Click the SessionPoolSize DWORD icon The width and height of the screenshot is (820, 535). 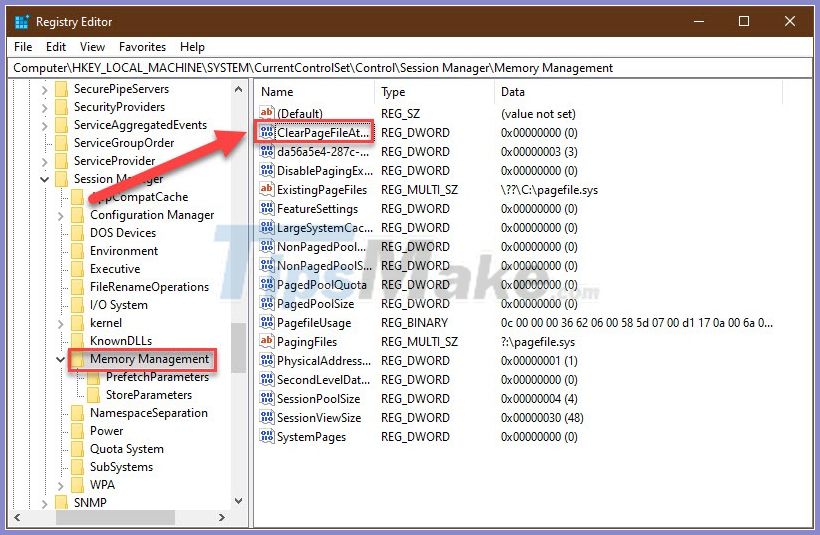click(x=267, y=398)
